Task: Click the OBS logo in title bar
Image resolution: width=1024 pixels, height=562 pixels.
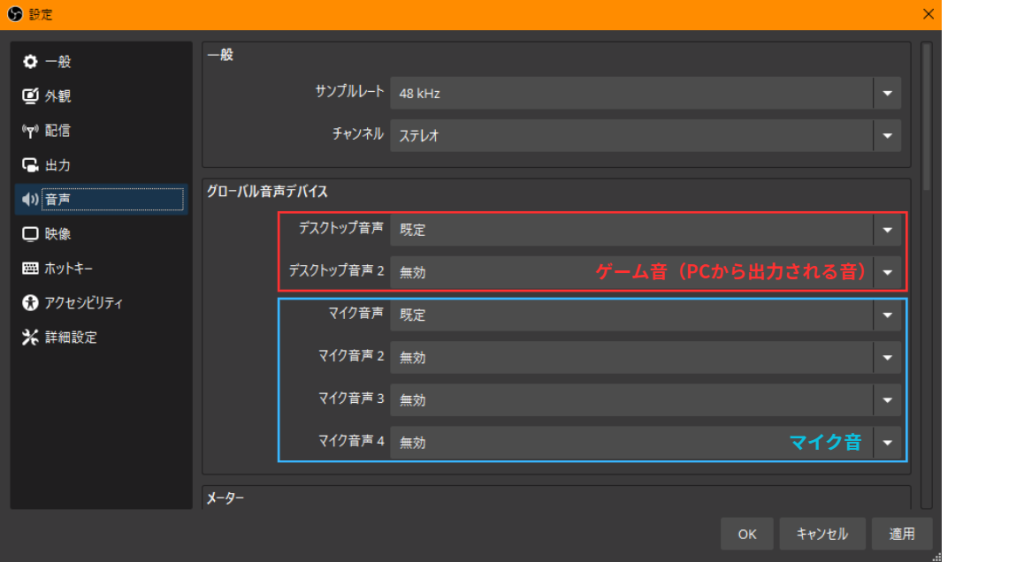Action: click(13, 14)
